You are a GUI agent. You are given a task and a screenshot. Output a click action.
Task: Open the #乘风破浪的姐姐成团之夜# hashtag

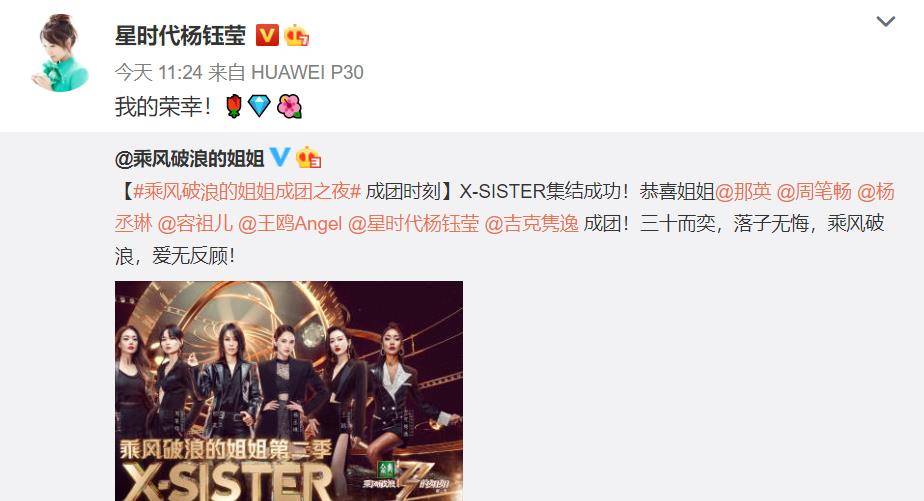click(247, 192)
